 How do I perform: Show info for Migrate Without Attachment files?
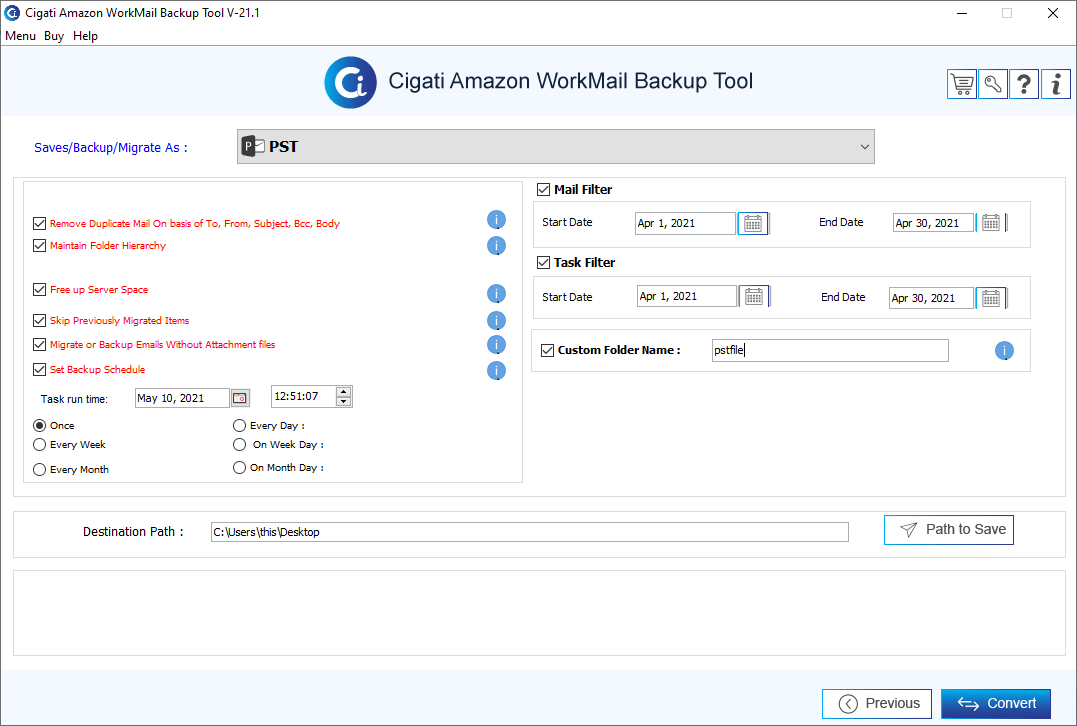pyautogui.click(x=496, y=344)
